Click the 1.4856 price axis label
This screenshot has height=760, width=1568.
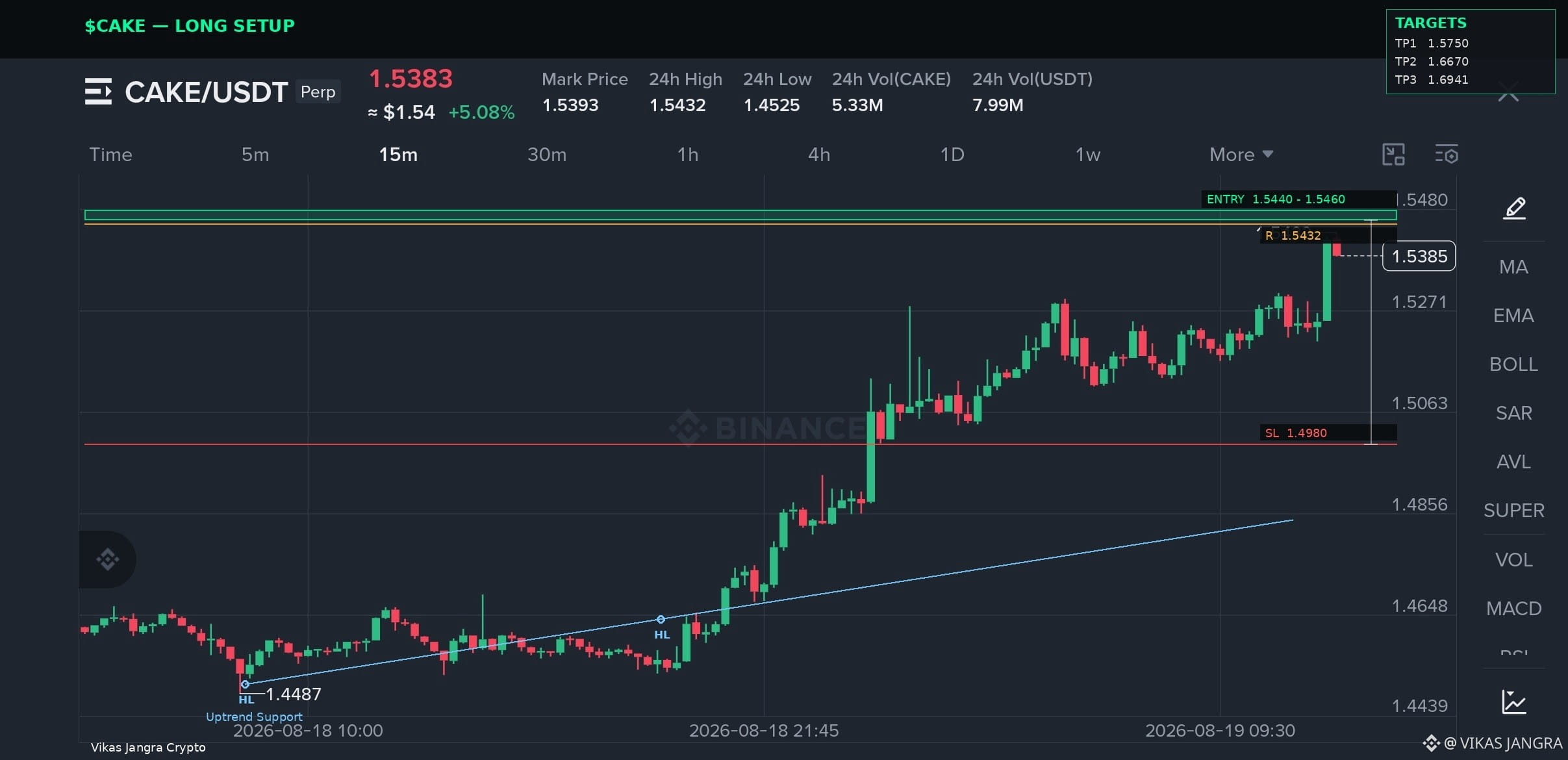[1419, 505]
